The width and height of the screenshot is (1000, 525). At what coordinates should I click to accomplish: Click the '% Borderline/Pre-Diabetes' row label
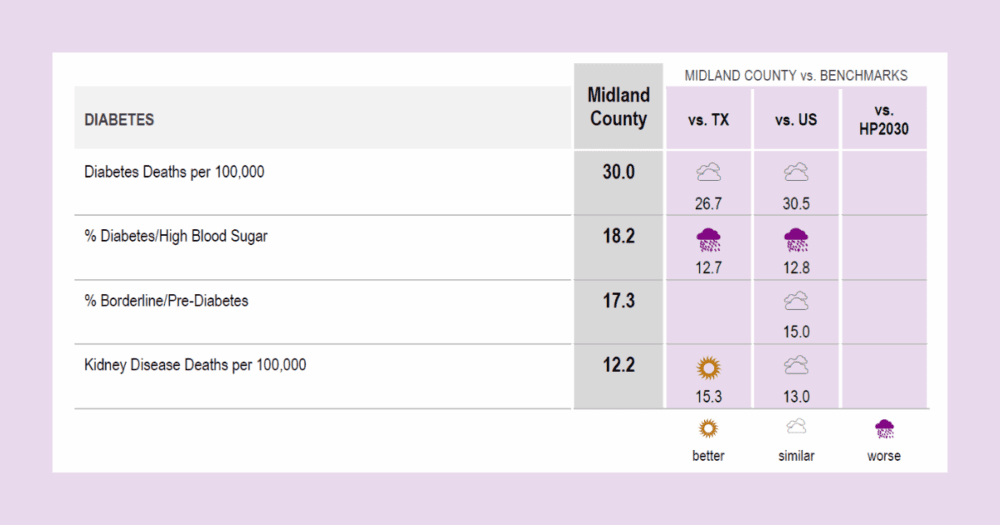[x=165, y=301]
